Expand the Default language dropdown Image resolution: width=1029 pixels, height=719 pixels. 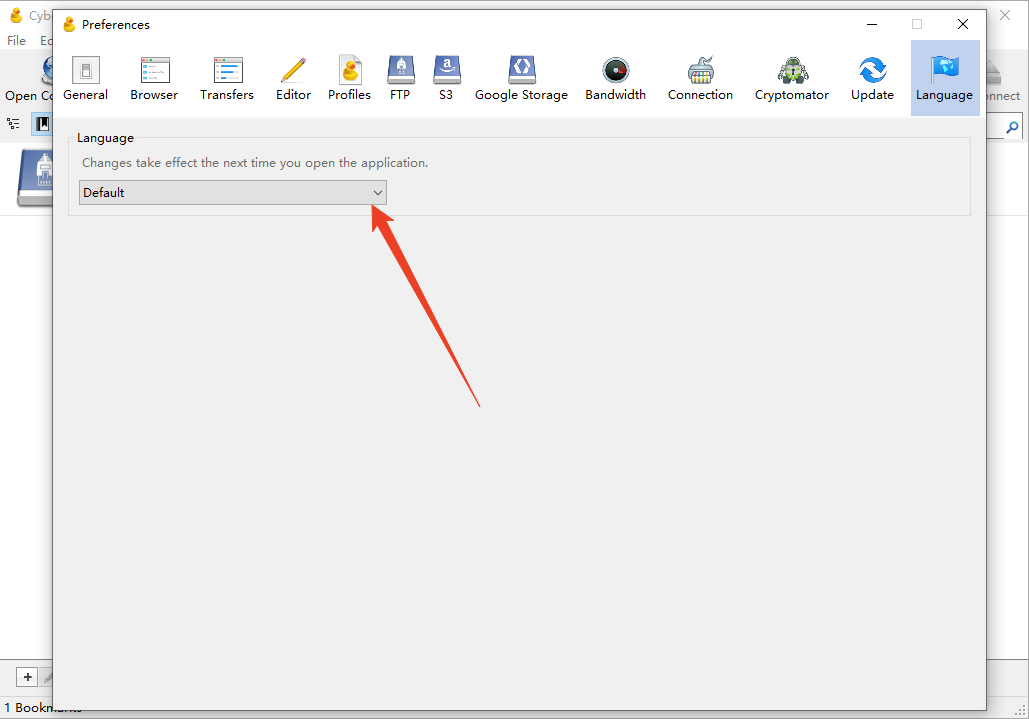(233, 193)
